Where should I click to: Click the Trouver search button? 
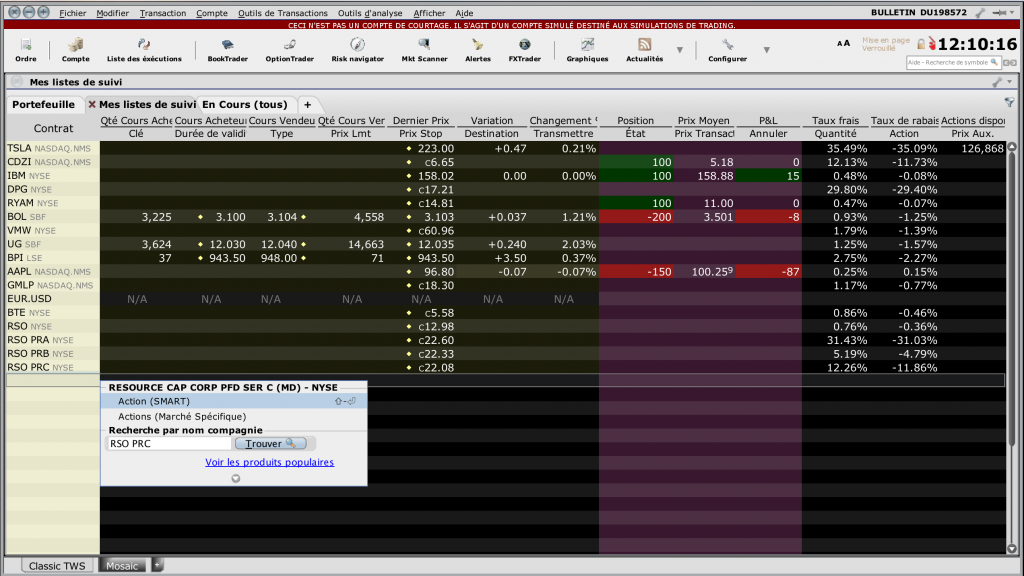[271, 443]
